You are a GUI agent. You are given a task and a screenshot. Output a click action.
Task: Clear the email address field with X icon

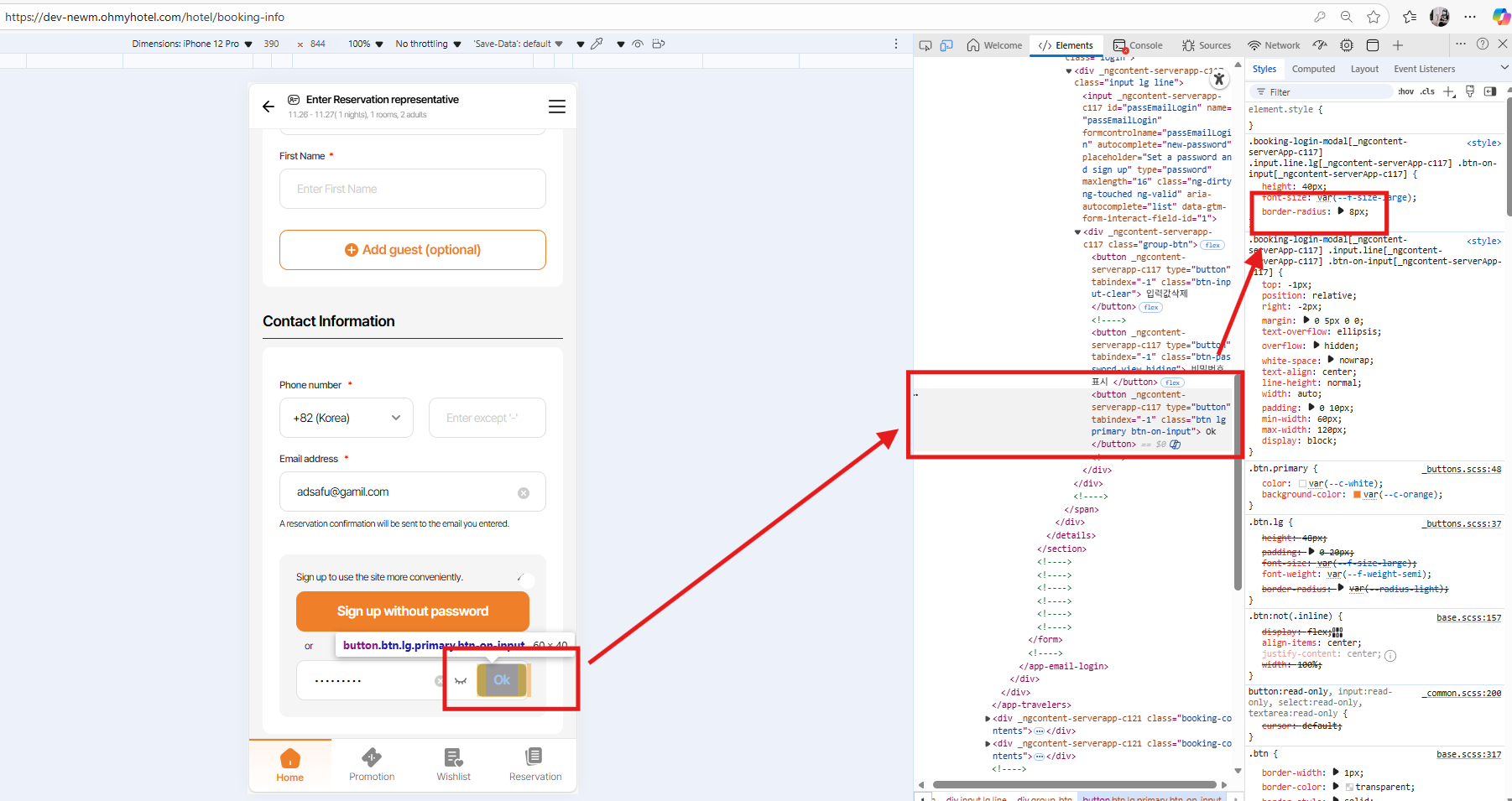(524, 493)
